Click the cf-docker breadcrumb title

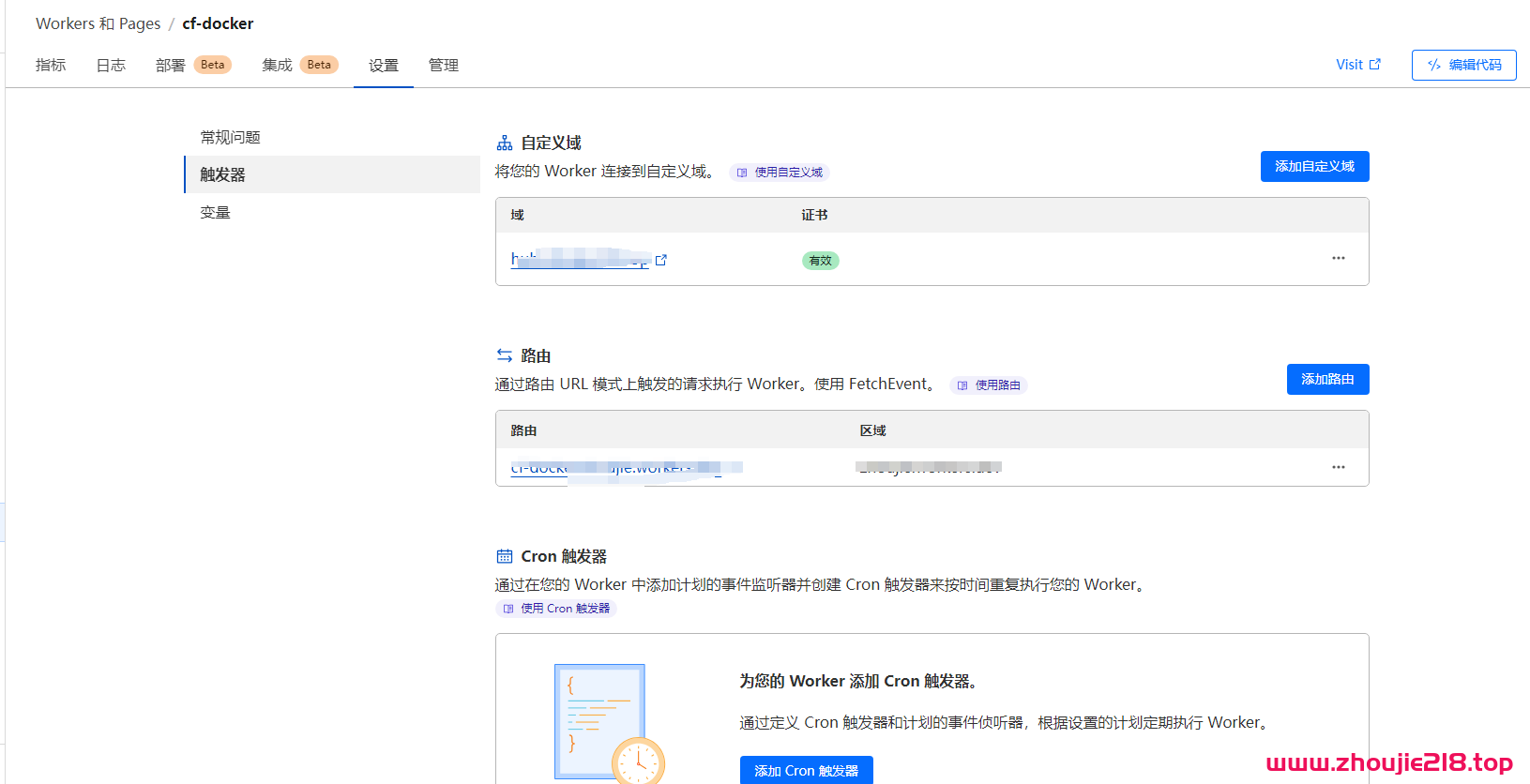coord(218,23)
